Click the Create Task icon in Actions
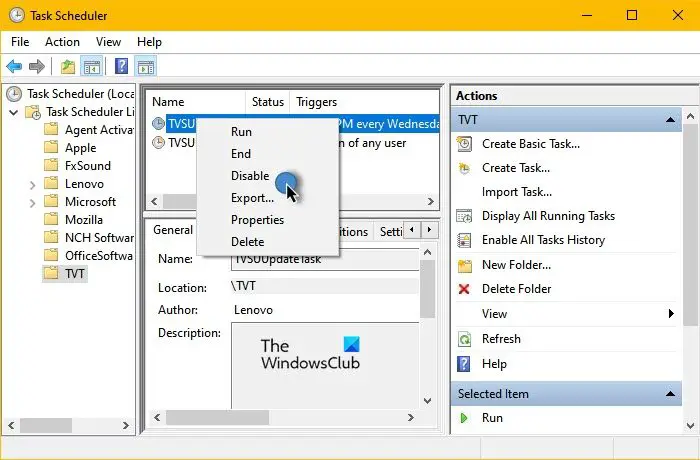 tap(464, 168)
